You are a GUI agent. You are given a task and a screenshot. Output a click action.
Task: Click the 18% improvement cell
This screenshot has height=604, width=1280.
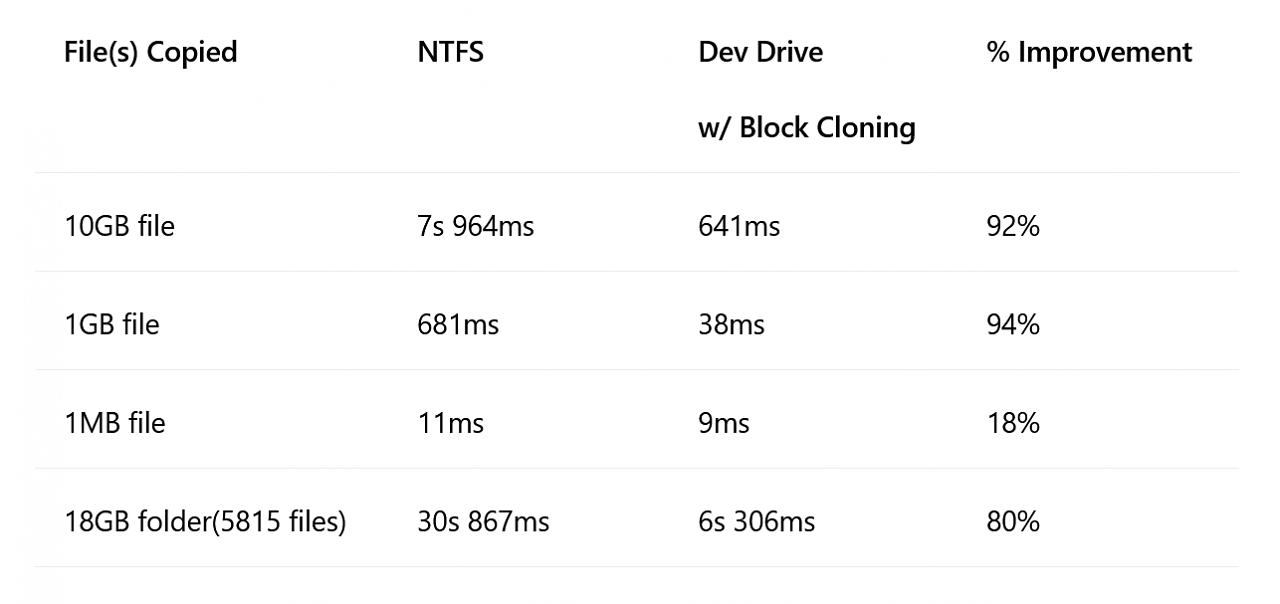click(1013, 423)
